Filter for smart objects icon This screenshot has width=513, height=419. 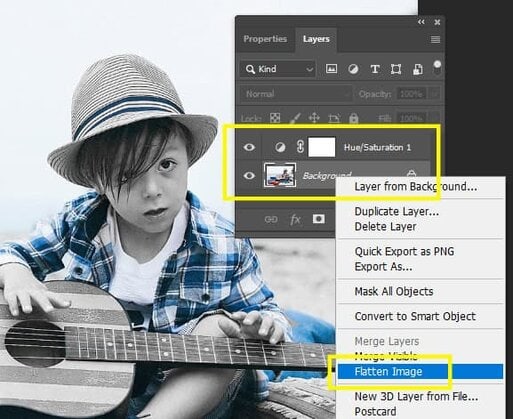coord(418,69)
